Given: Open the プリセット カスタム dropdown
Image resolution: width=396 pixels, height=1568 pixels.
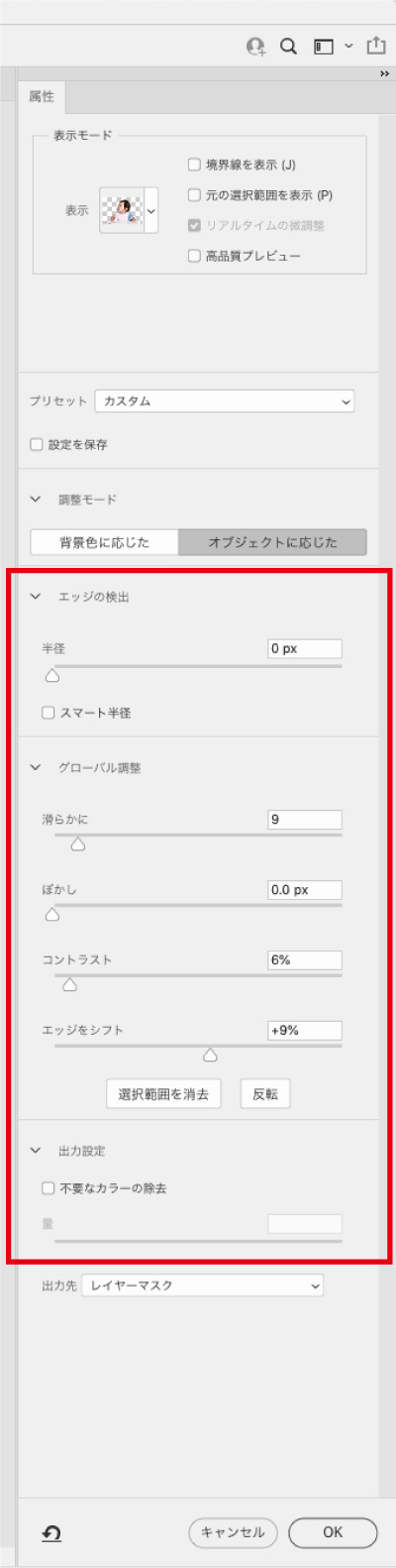Looking at the screenshot, I should pyautogui.click(x=225, y=401).
